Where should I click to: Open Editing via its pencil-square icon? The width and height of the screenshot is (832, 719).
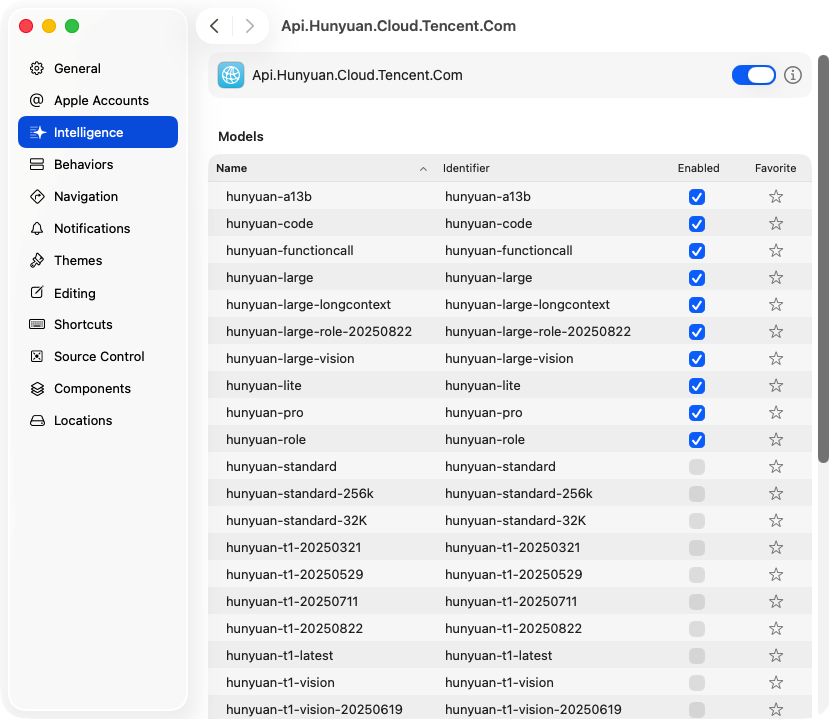(37, 292)
